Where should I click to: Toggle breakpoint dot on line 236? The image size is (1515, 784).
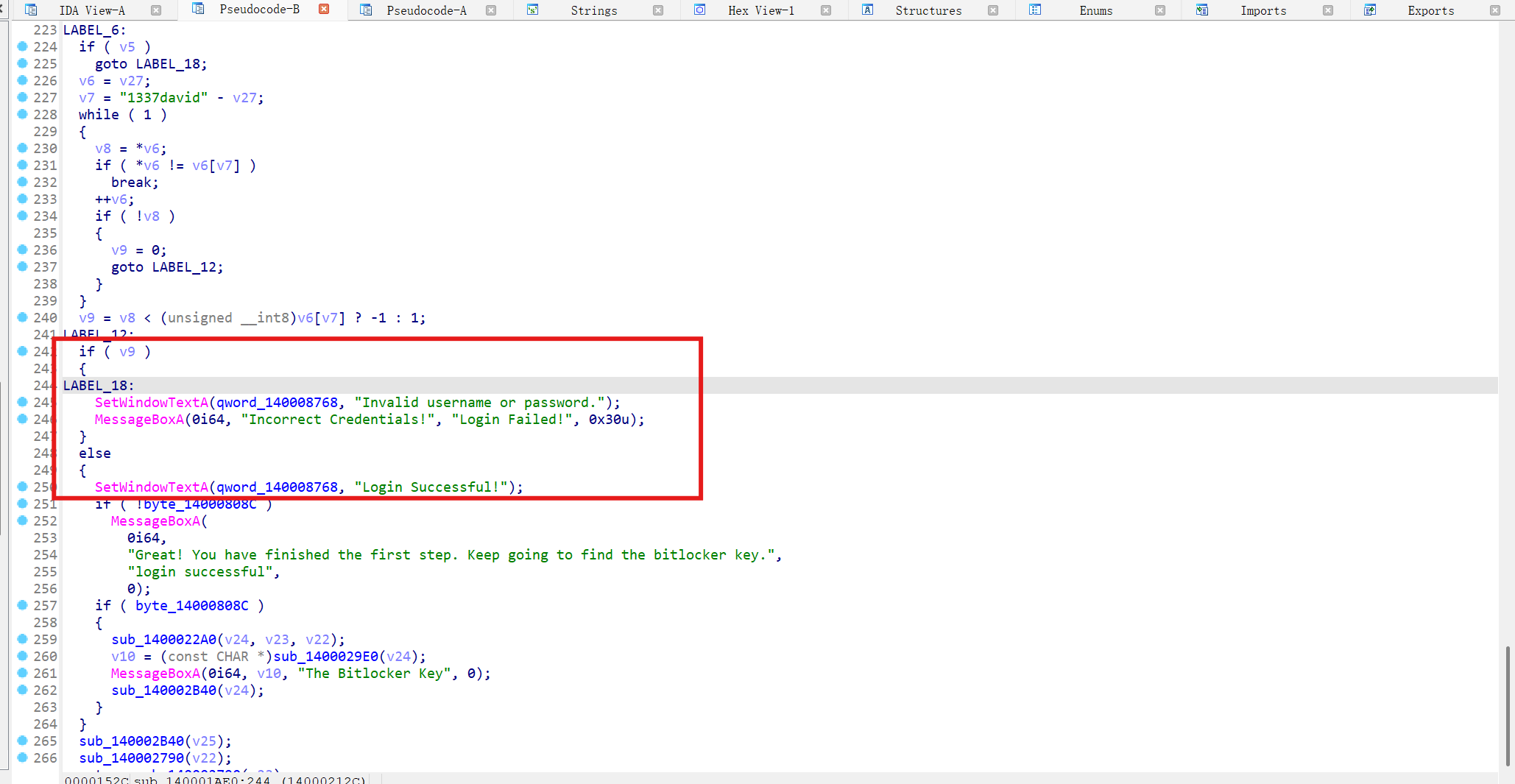pyautogui.click(x=22, y=250)
